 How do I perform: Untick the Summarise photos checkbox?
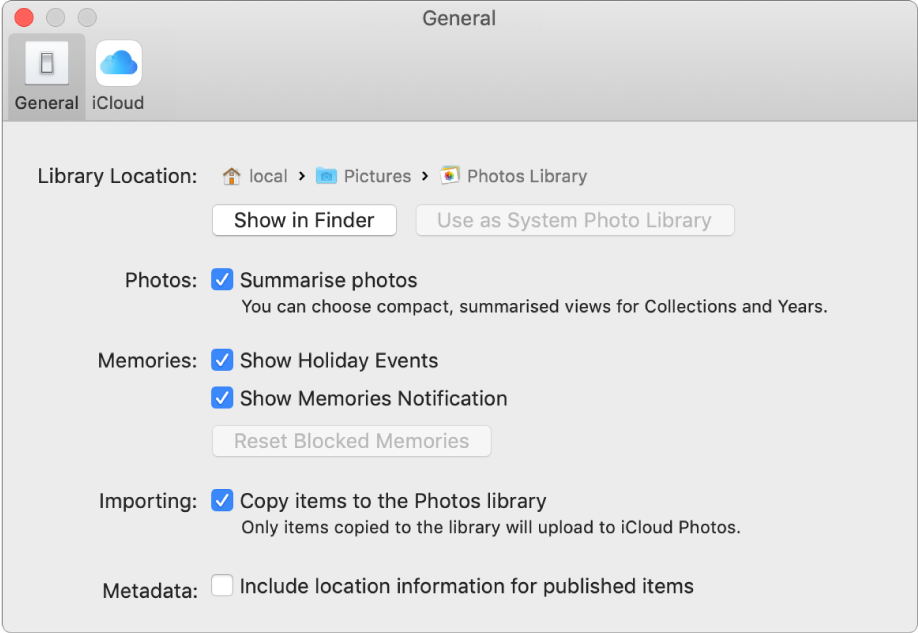click(221, 280)
